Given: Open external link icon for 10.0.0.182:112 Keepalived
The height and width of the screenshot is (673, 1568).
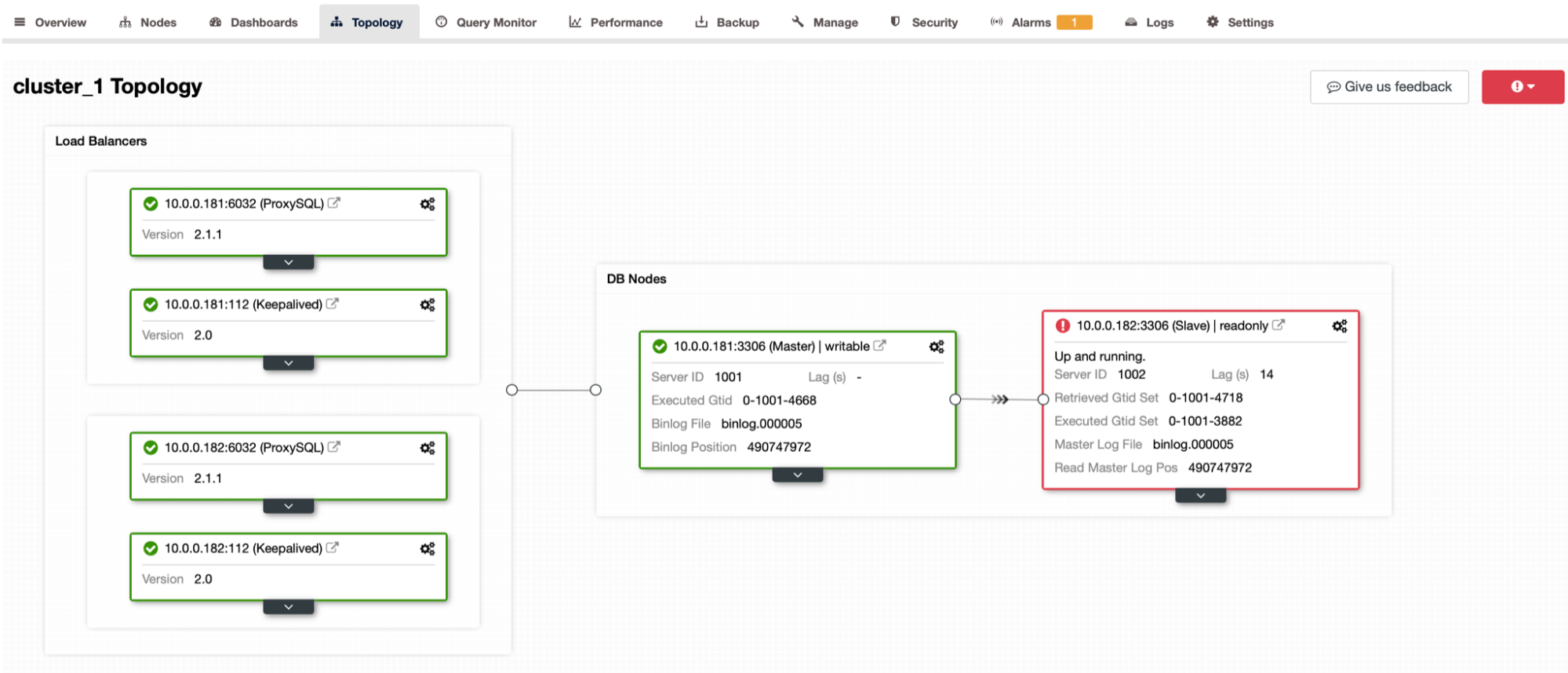Looking at the screenshot, I should pos(333,547).
